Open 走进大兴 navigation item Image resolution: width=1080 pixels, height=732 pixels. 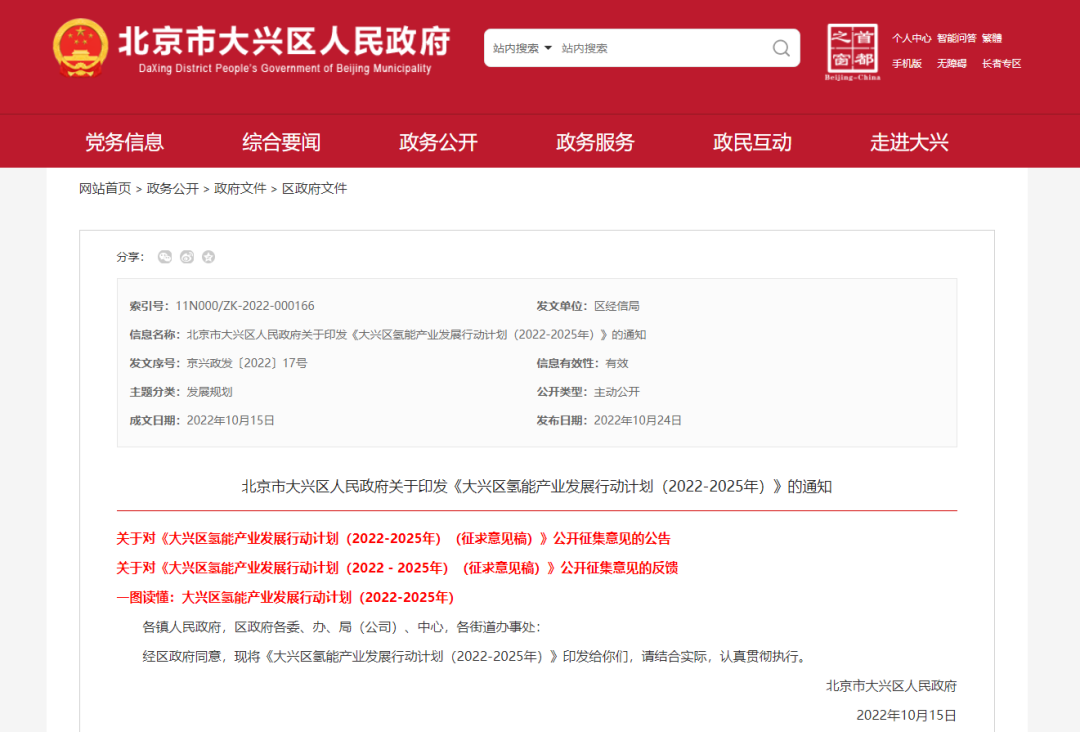pos(909,142)
